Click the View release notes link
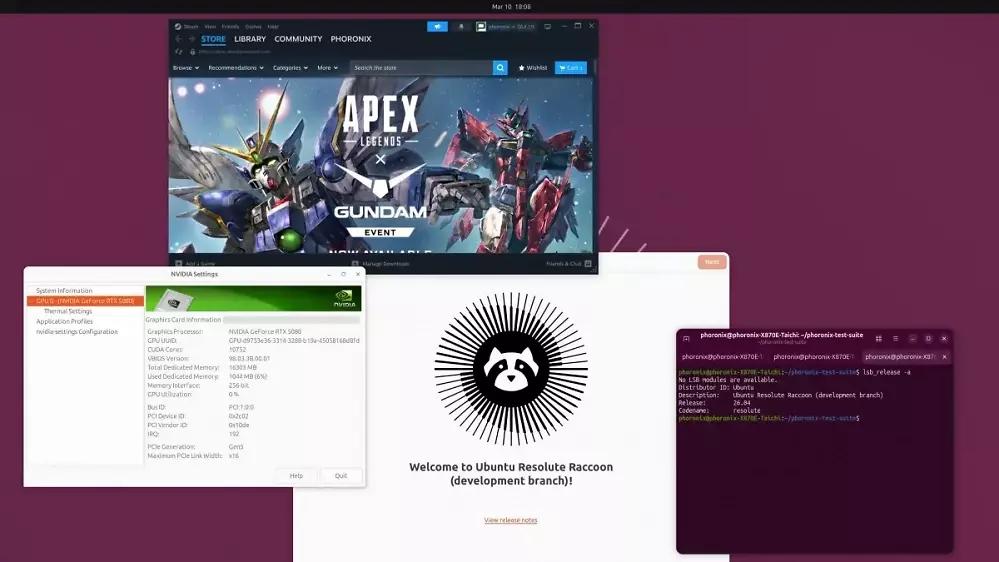Viewport: 999px width, 562px height. (510, 520)
